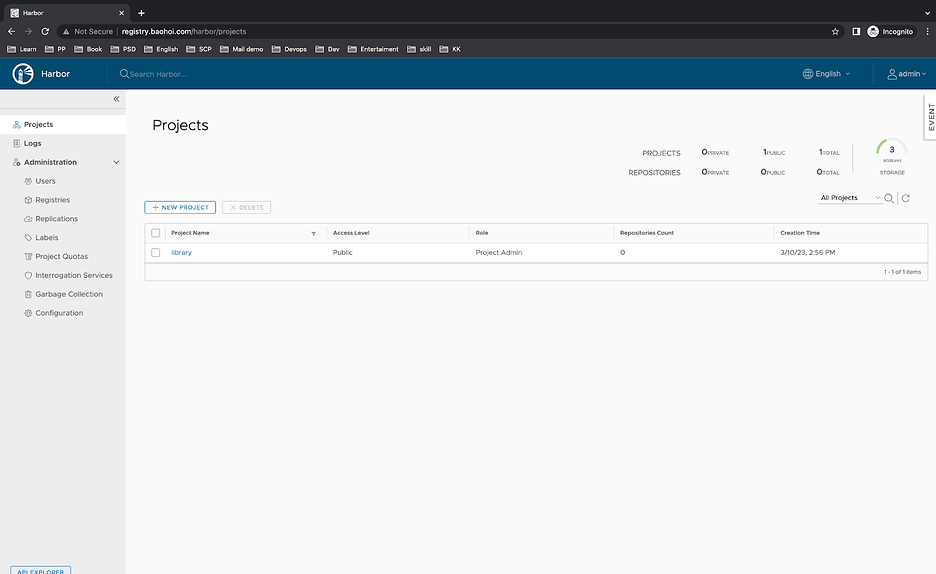
Task: Click the Harbor logo icon
Action: 23,74
